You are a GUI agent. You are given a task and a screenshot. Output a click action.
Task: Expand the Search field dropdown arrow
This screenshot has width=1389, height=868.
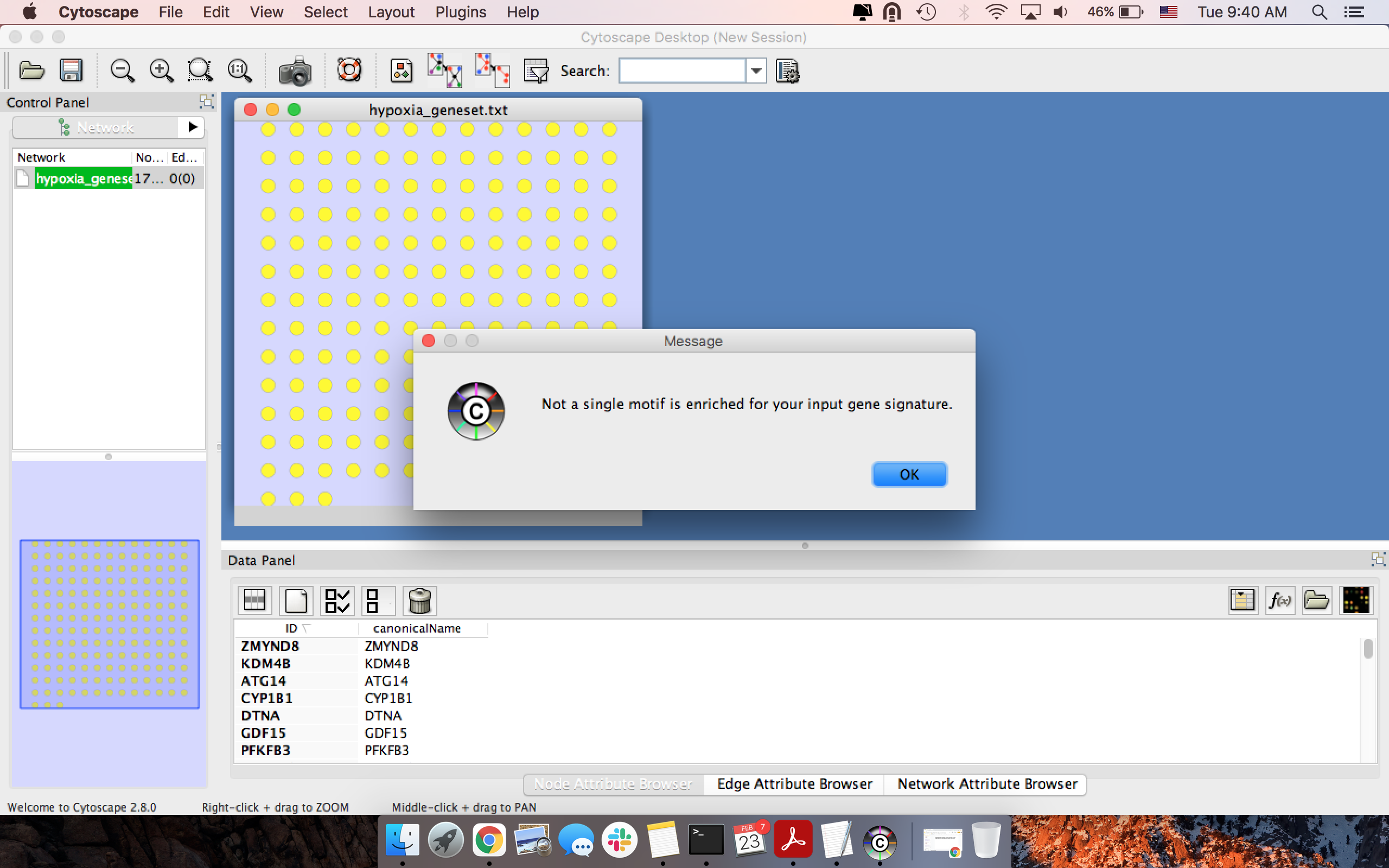click(756, 71)
